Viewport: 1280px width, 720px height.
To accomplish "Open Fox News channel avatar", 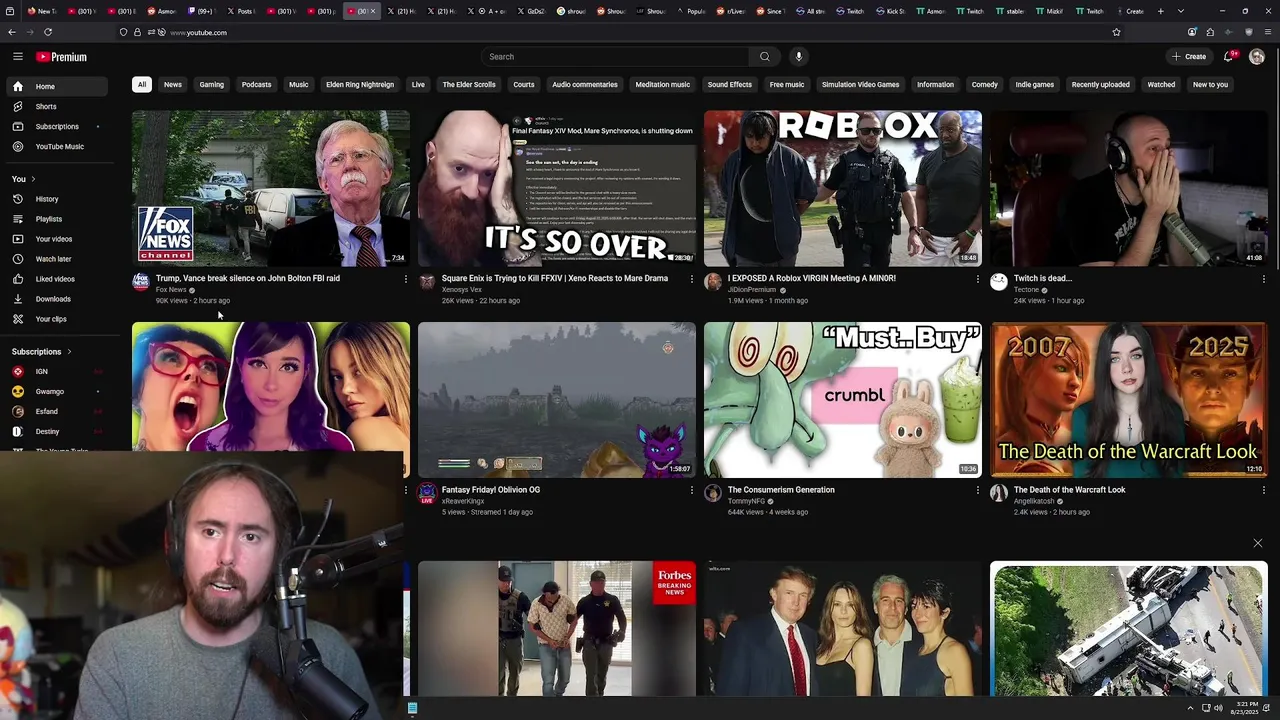I will coord(141,282).
